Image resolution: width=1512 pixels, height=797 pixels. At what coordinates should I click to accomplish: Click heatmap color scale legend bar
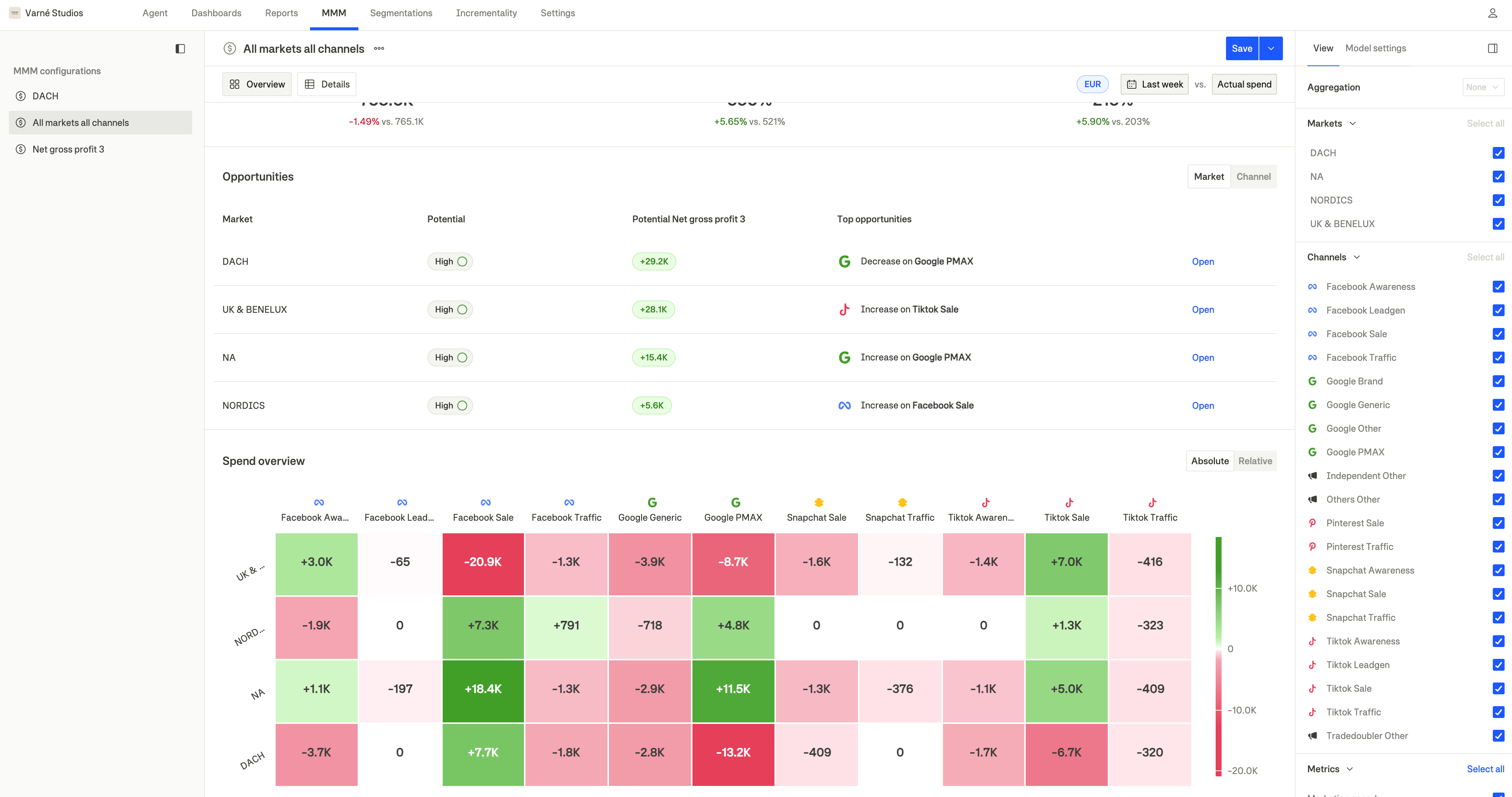point(1219,657)
